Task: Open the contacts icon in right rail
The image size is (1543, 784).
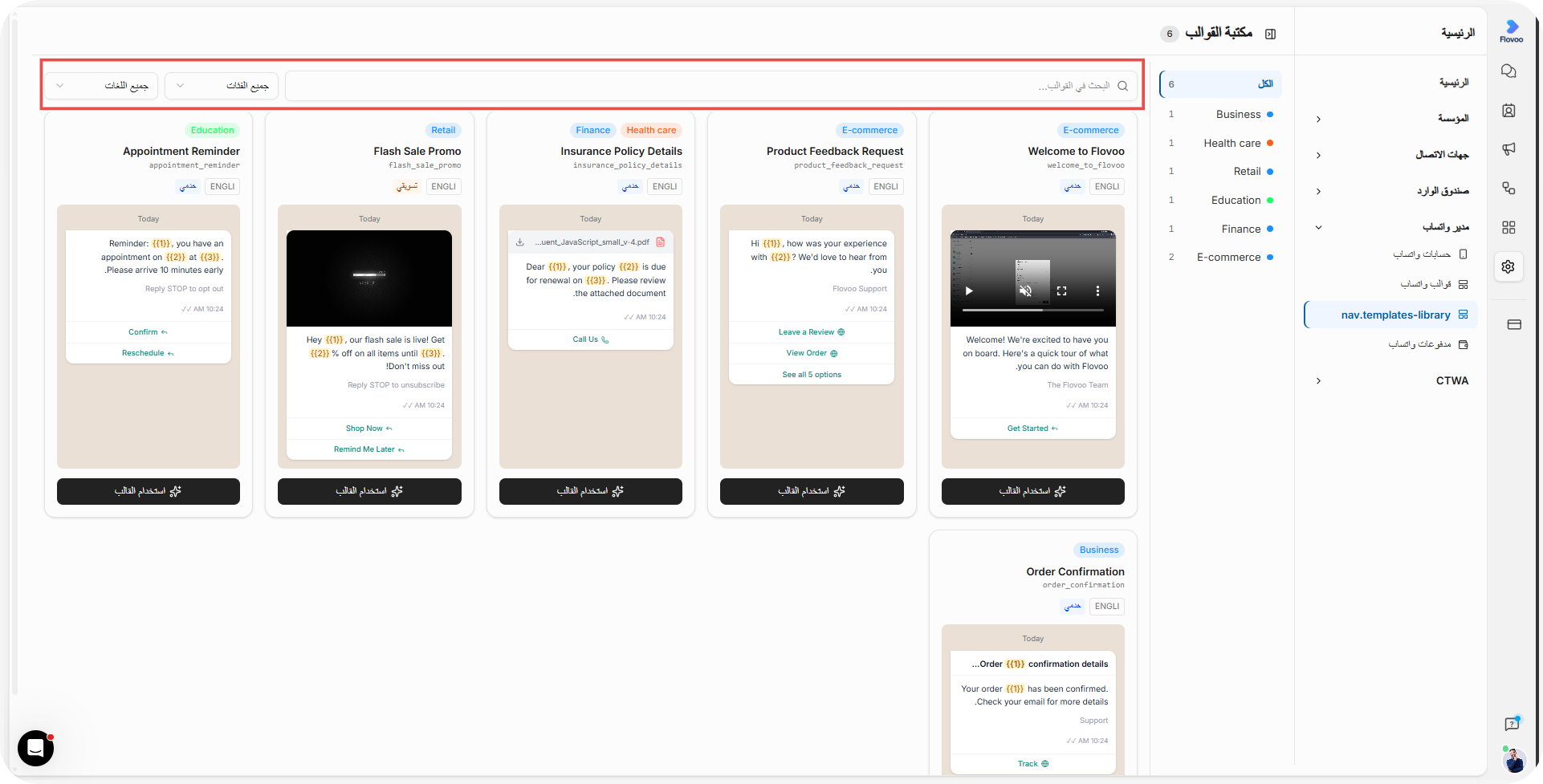Action: pos(1508,111)
